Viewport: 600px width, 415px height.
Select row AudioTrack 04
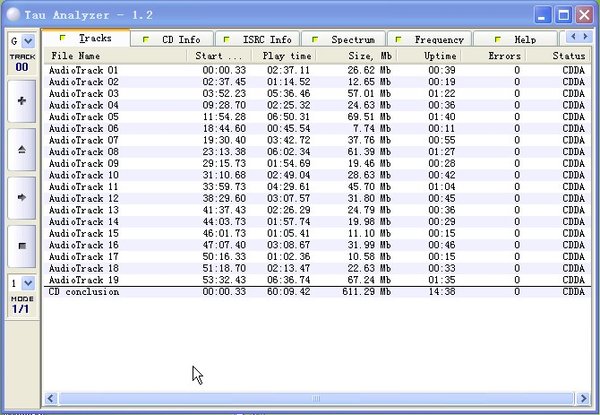pyautogui.click(x=317, y=105)
